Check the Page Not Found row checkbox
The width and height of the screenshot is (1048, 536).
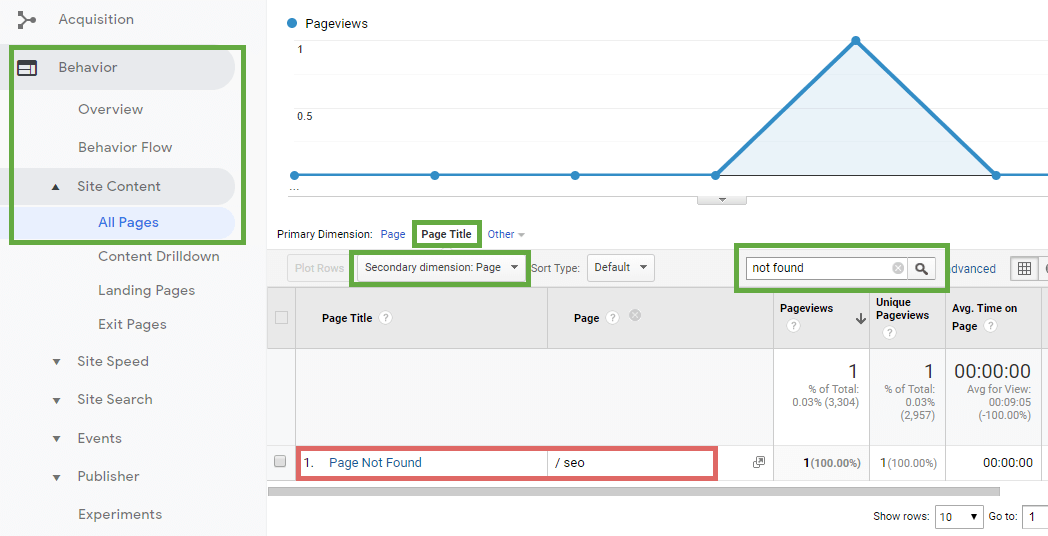281,462
